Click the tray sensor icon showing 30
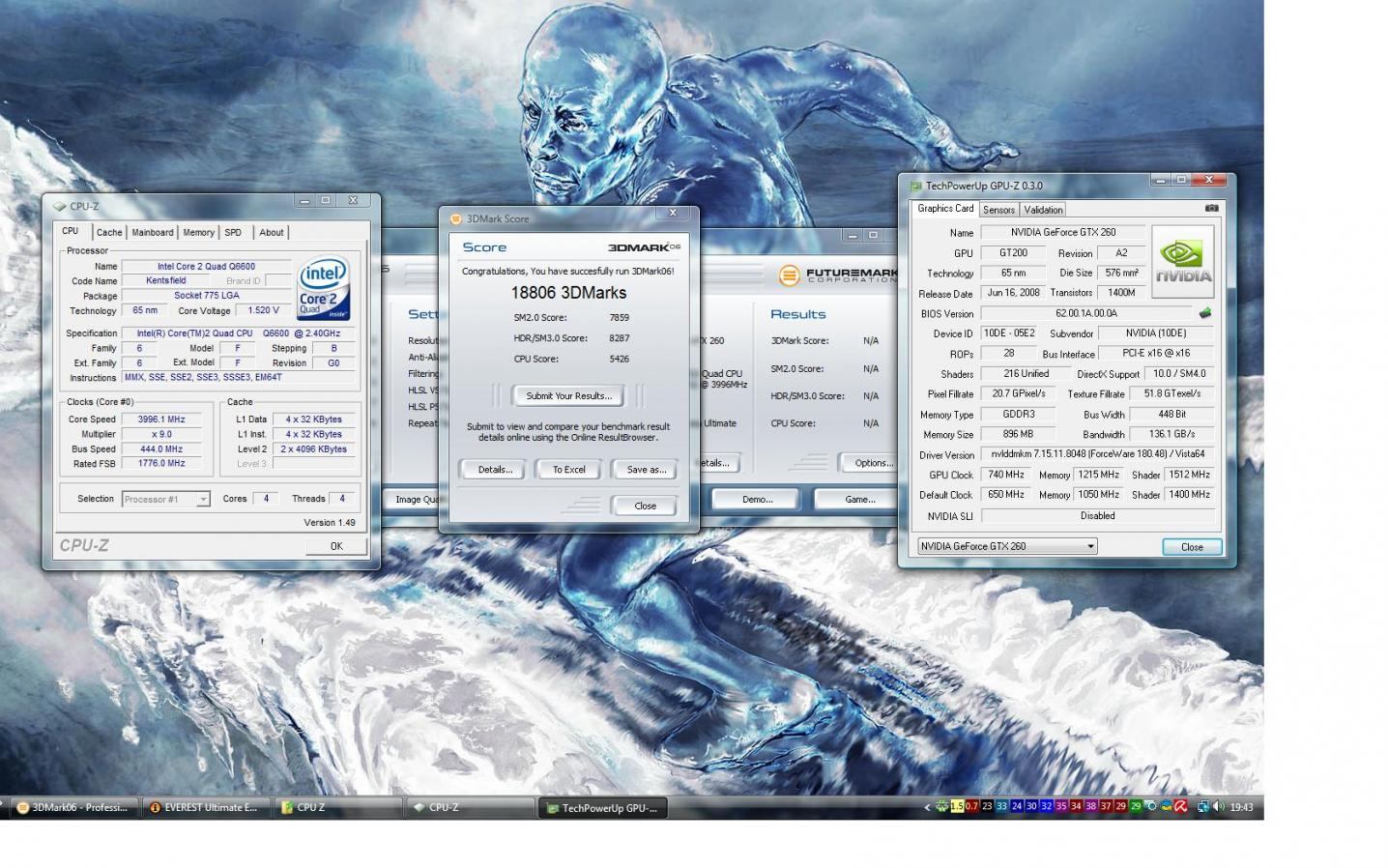This screenshot has width=1388, height=868. point(1031,806)
